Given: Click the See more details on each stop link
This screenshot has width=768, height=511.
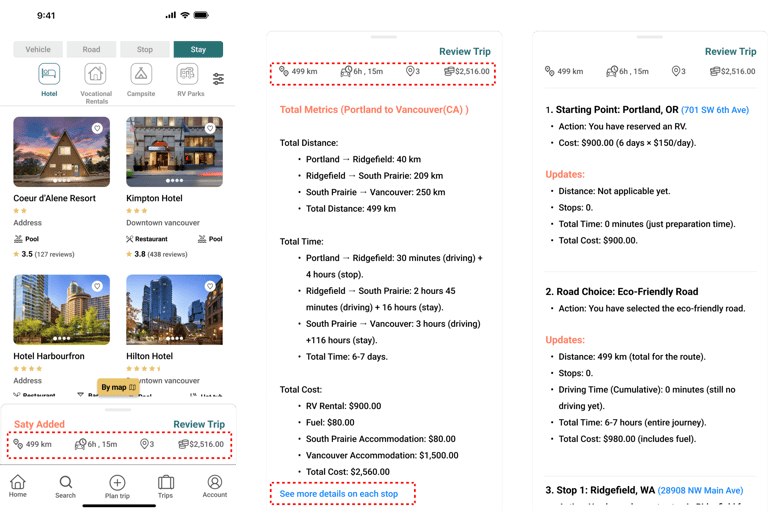Looking at the screenshot, I should (338, 494).
